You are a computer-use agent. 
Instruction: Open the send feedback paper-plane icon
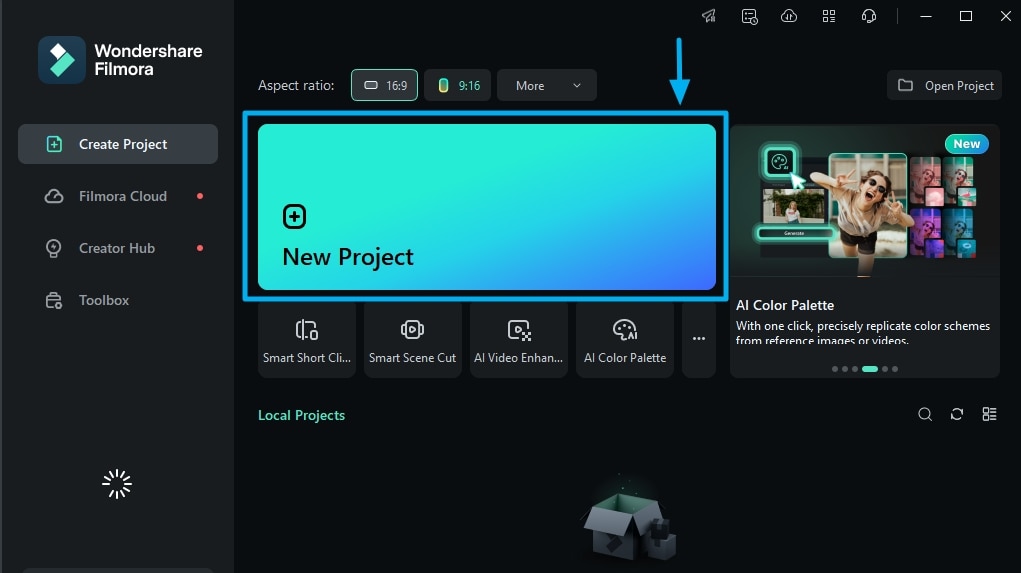[708, 16]
